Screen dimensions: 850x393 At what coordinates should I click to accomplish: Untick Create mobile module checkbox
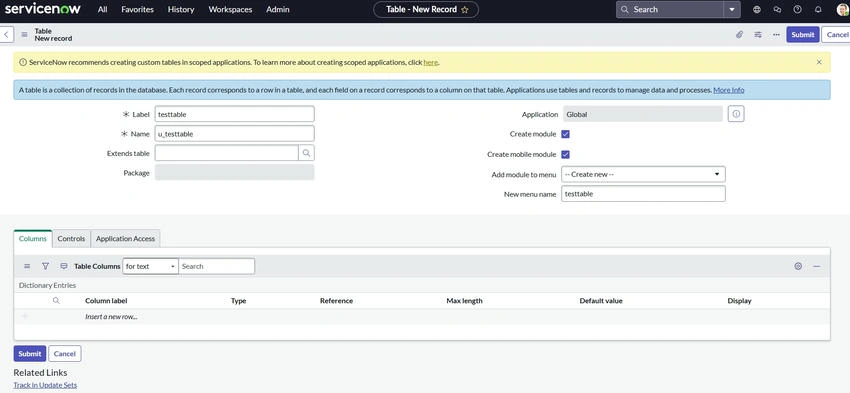565,154
